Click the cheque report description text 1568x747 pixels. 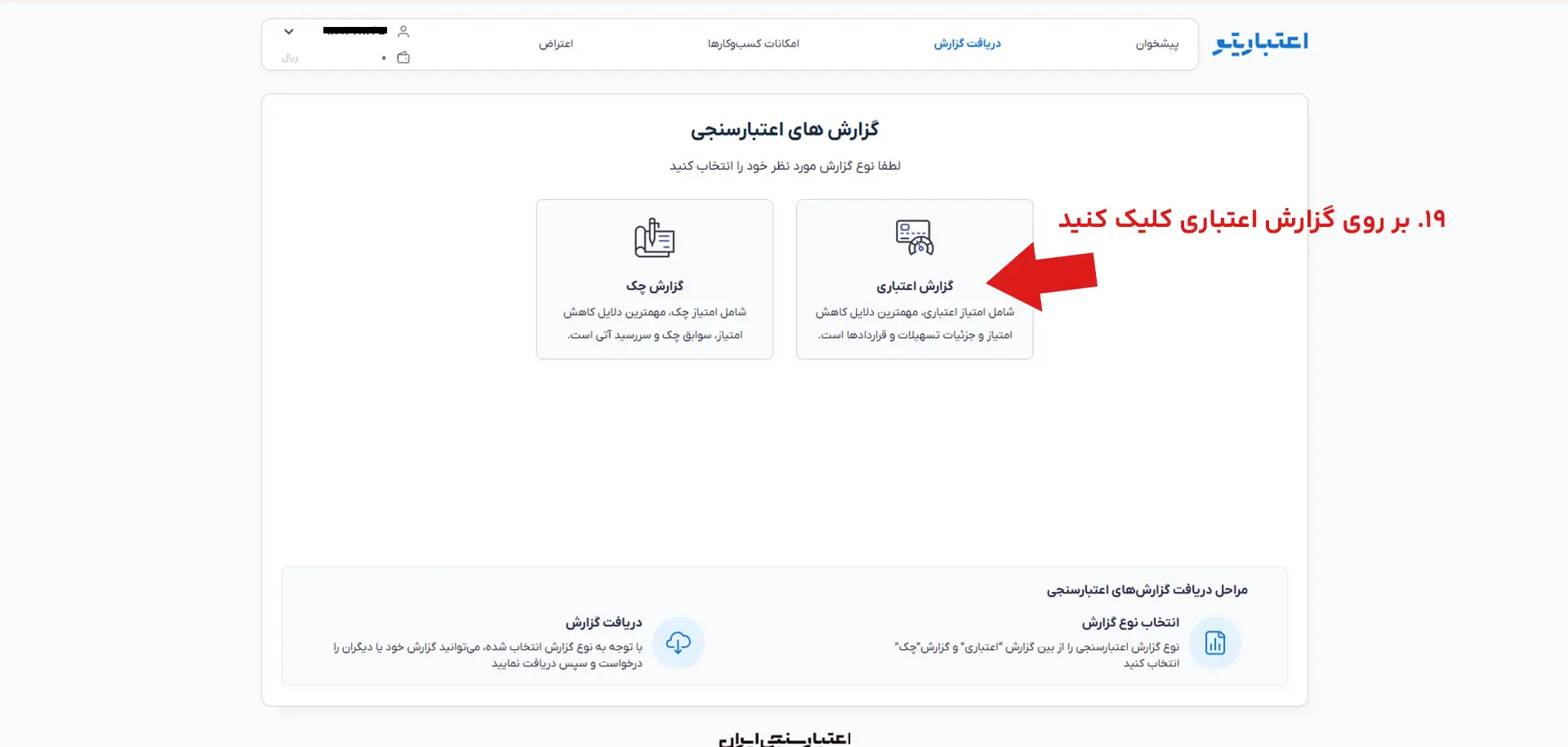pyautogui.click(x=654, y=323)
